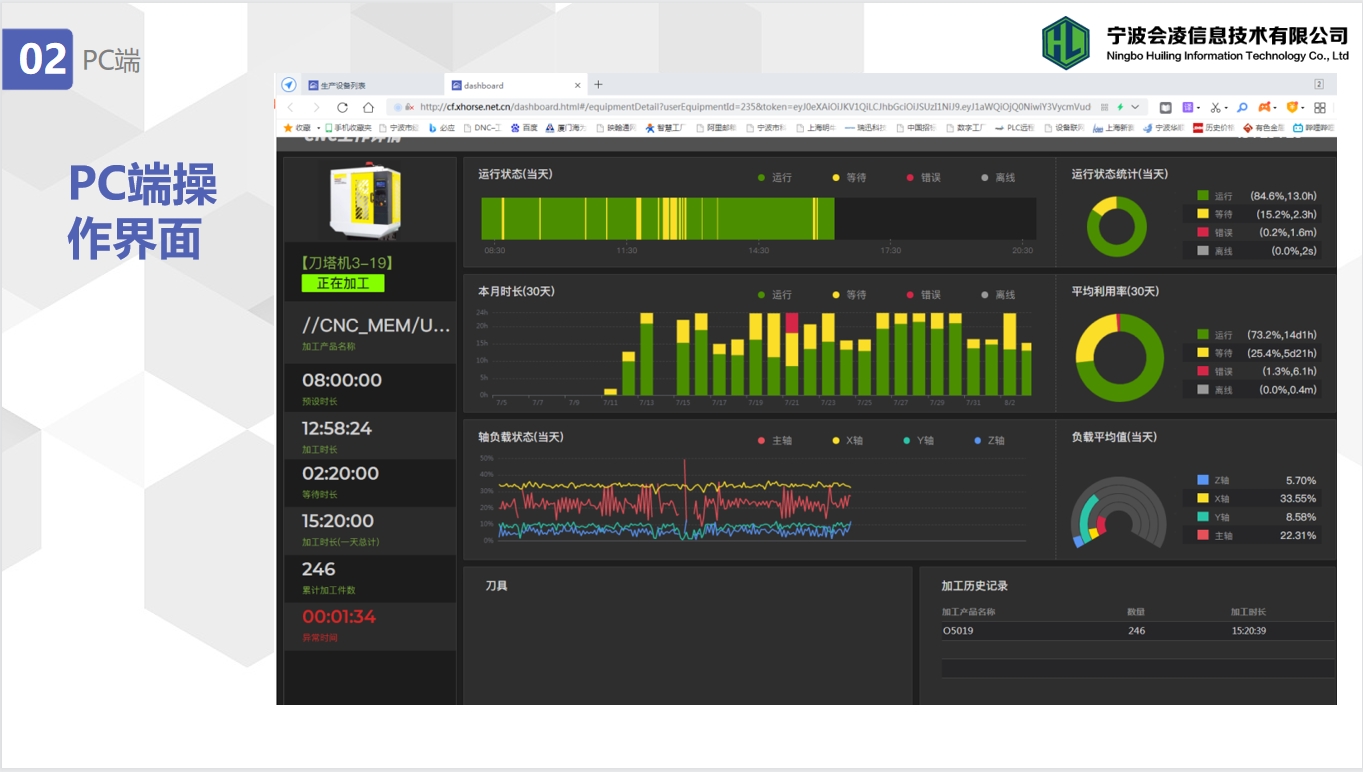
Task: Open the PLC远程 bookmark
Action: pos(1015,128)
